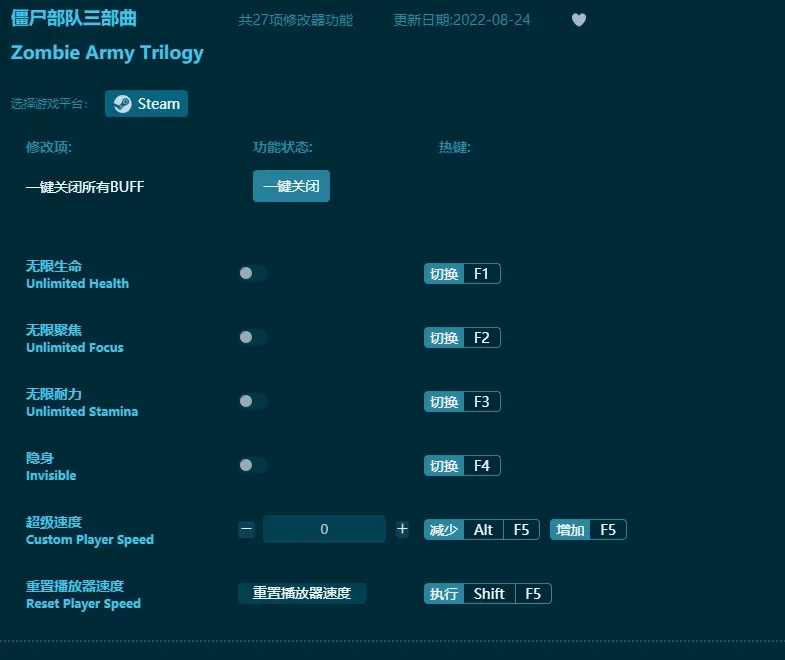Click the Custom Player Speed value field
This screenshot has width=785, height=660.
tap(324, 529)
